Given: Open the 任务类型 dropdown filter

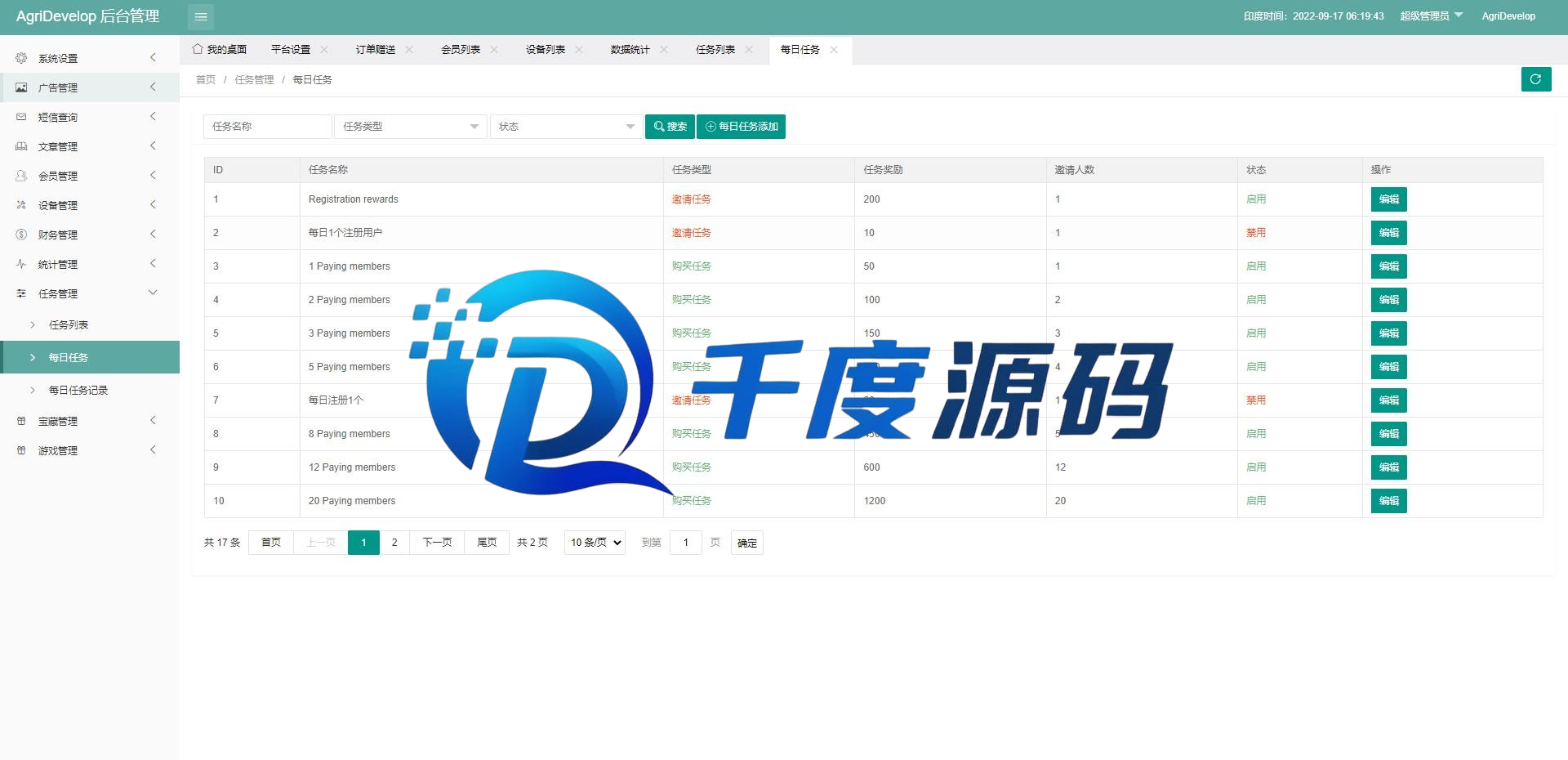Looking at the screenshot, I should 411,127.
